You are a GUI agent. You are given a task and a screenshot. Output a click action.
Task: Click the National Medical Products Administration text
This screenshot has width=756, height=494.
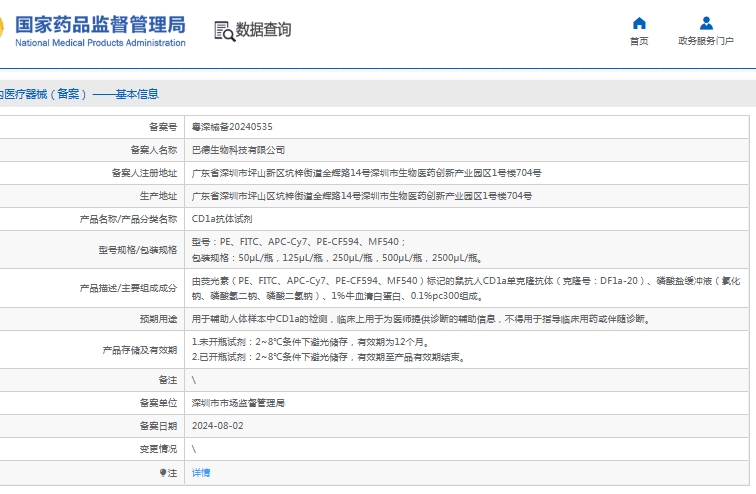(100, 43)
